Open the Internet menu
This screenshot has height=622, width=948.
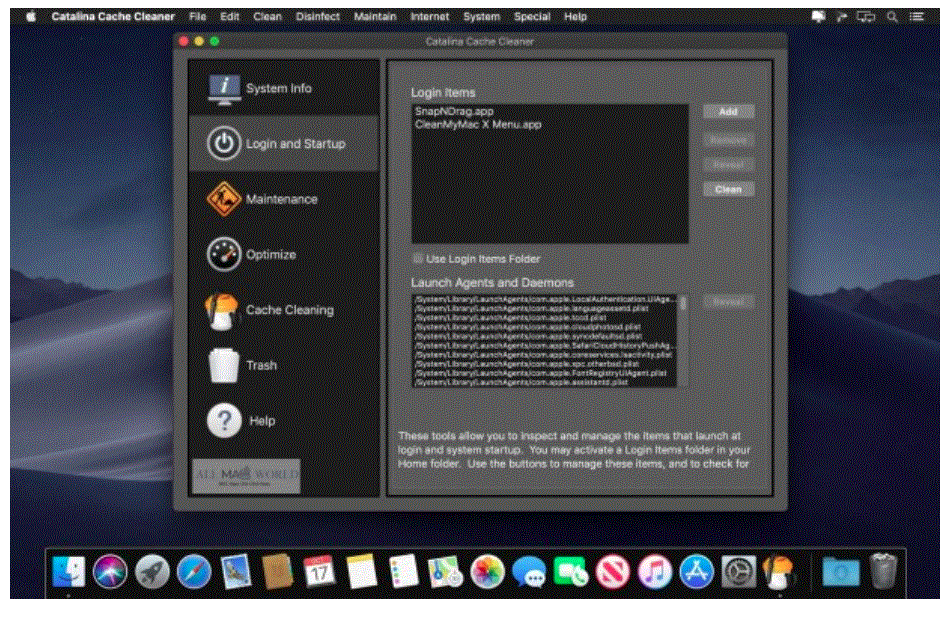[x=429, y=16]
